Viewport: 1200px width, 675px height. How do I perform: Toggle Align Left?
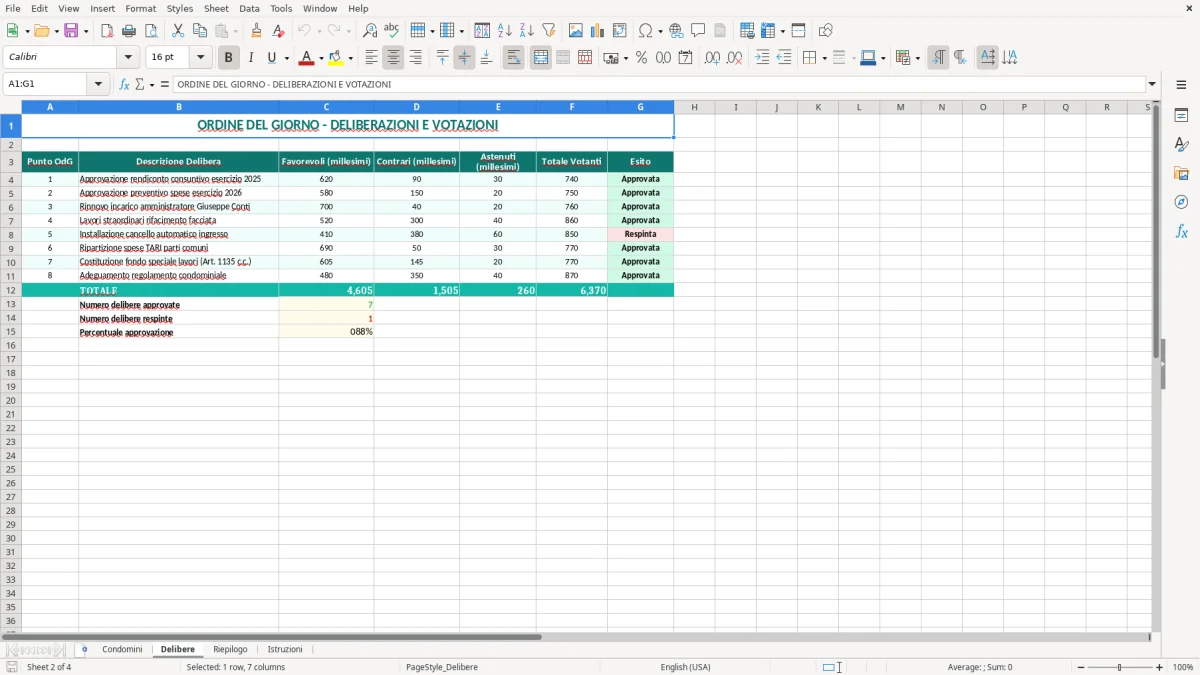click(x=371, y=58)
